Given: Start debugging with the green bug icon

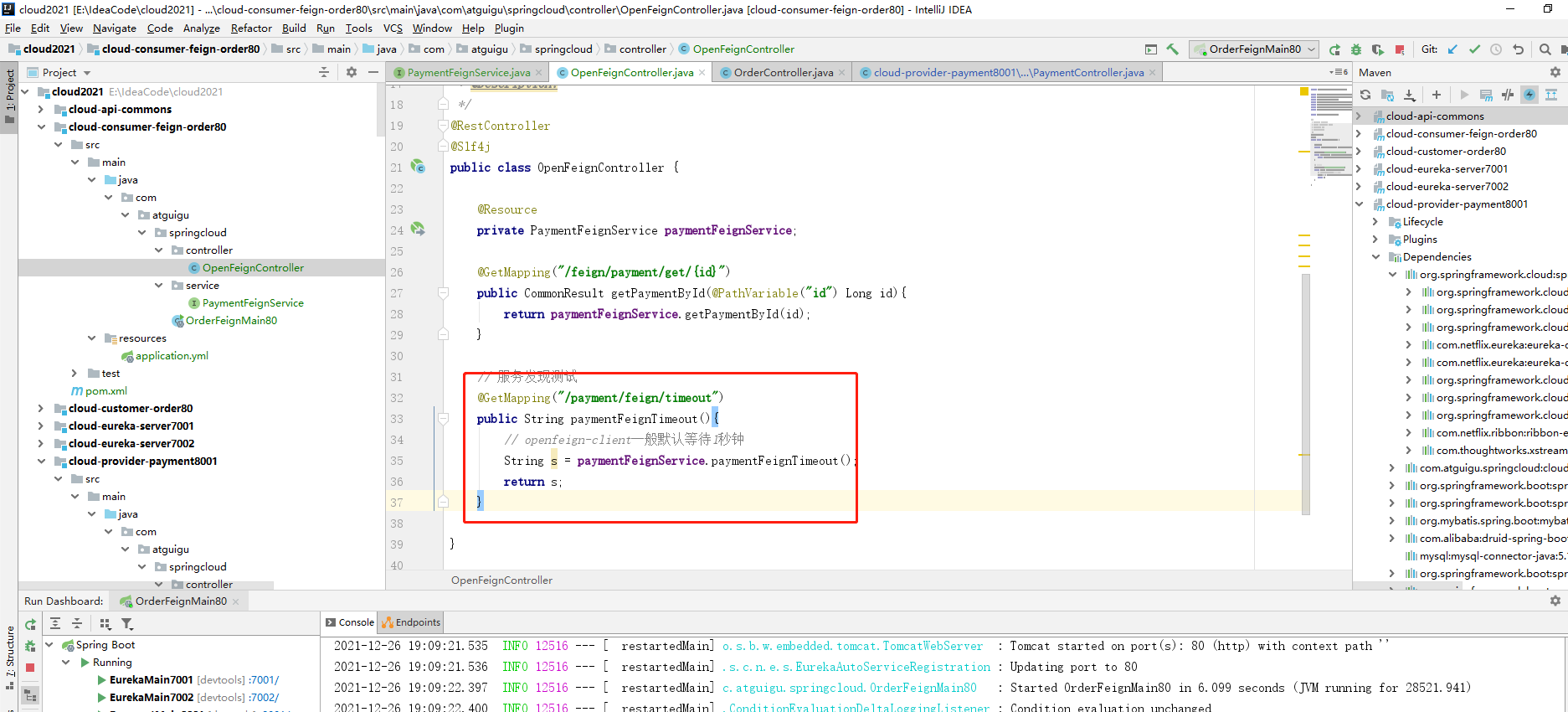Looking at the screenshot, I should pos(1356,49).
